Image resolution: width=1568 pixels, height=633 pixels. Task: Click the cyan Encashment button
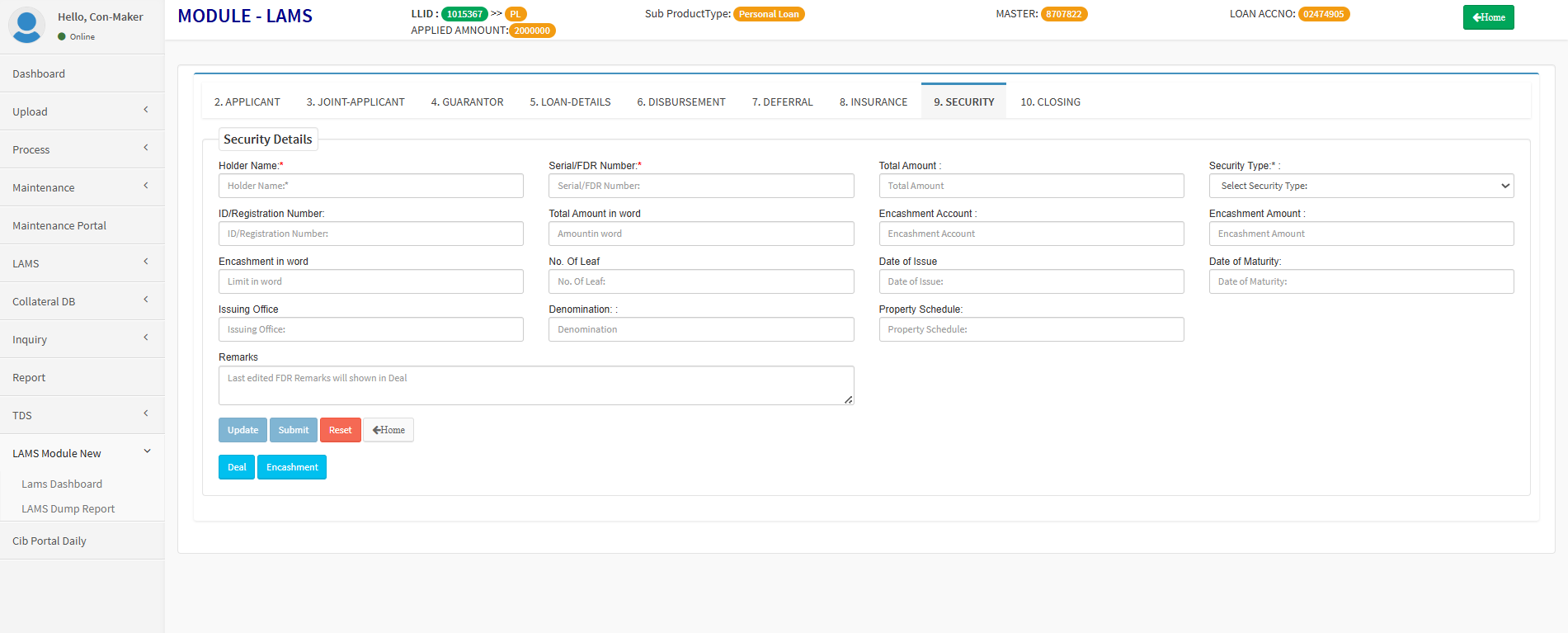[292, 467]
